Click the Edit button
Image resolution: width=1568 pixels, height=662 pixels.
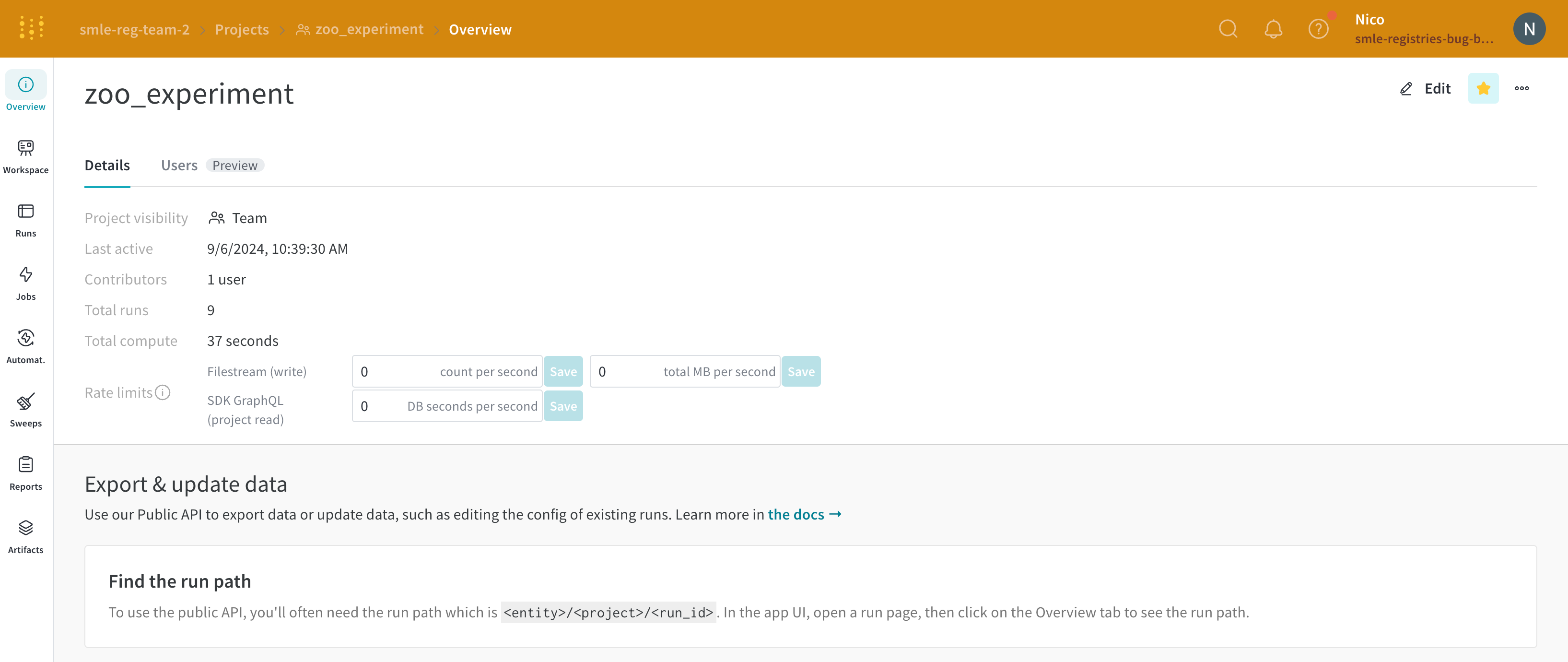pyautogui.click(x=1425, y=88)
